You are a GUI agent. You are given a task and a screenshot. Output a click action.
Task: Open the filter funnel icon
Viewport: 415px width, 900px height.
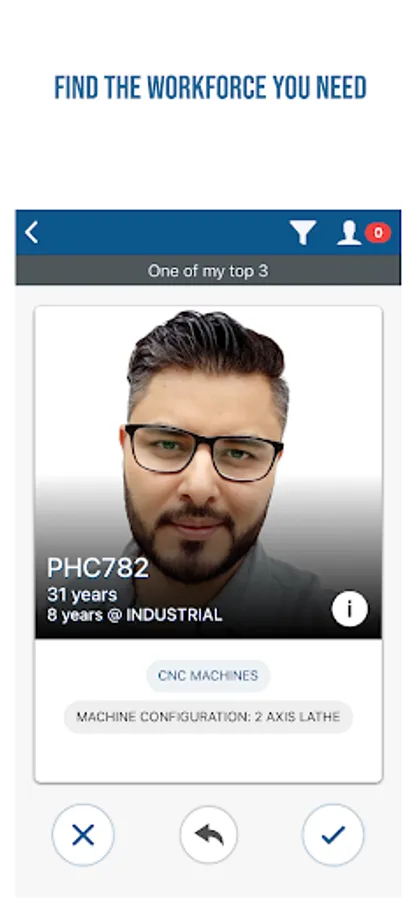pos(303,233)
